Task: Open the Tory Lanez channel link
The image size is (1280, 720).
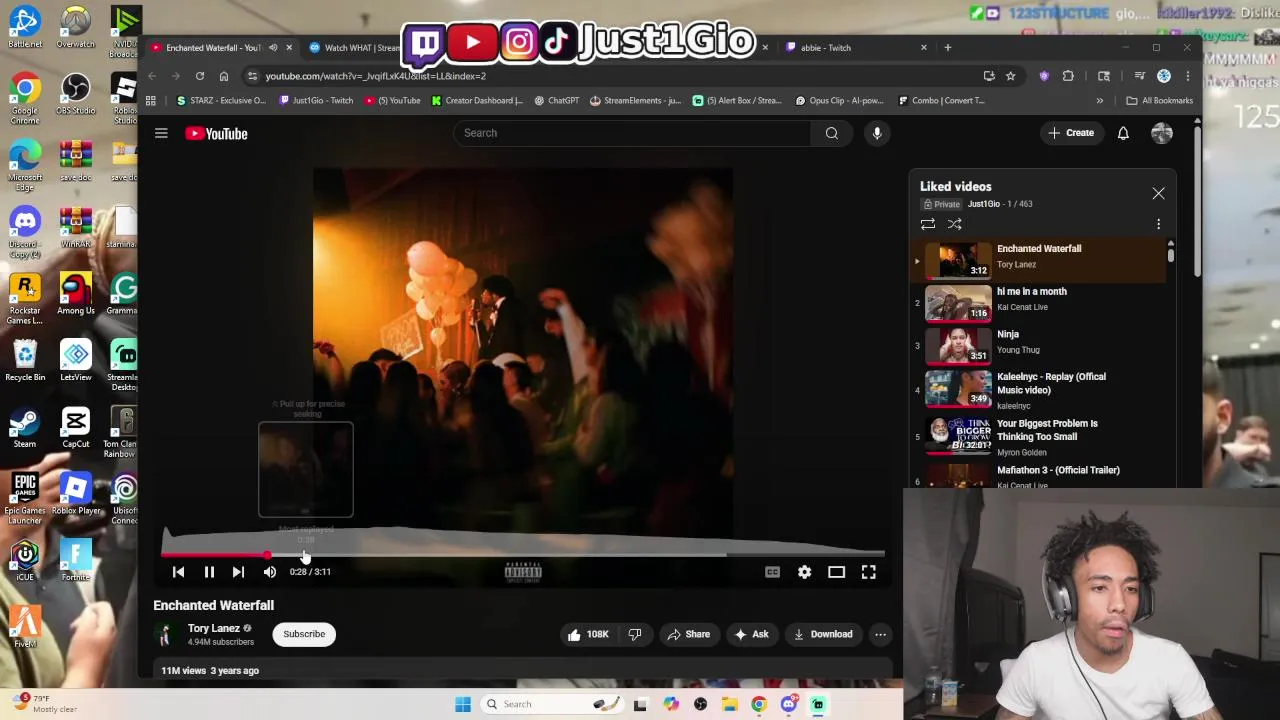Action: coord(213,628)
